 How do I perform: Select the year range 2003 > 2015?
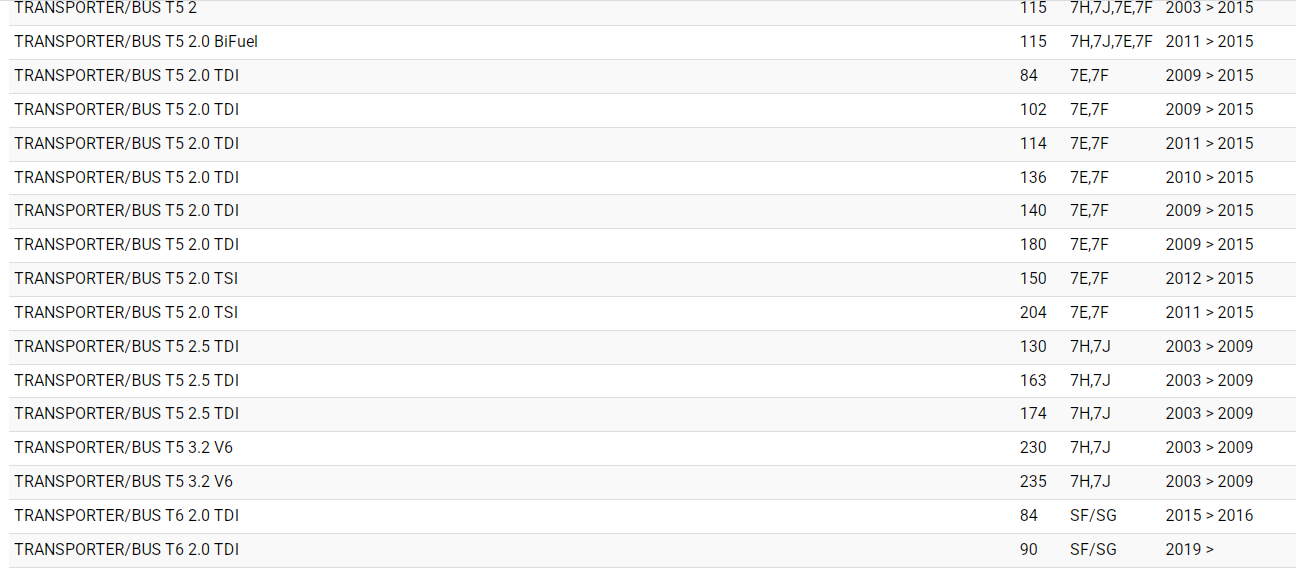click(1208, 8)
